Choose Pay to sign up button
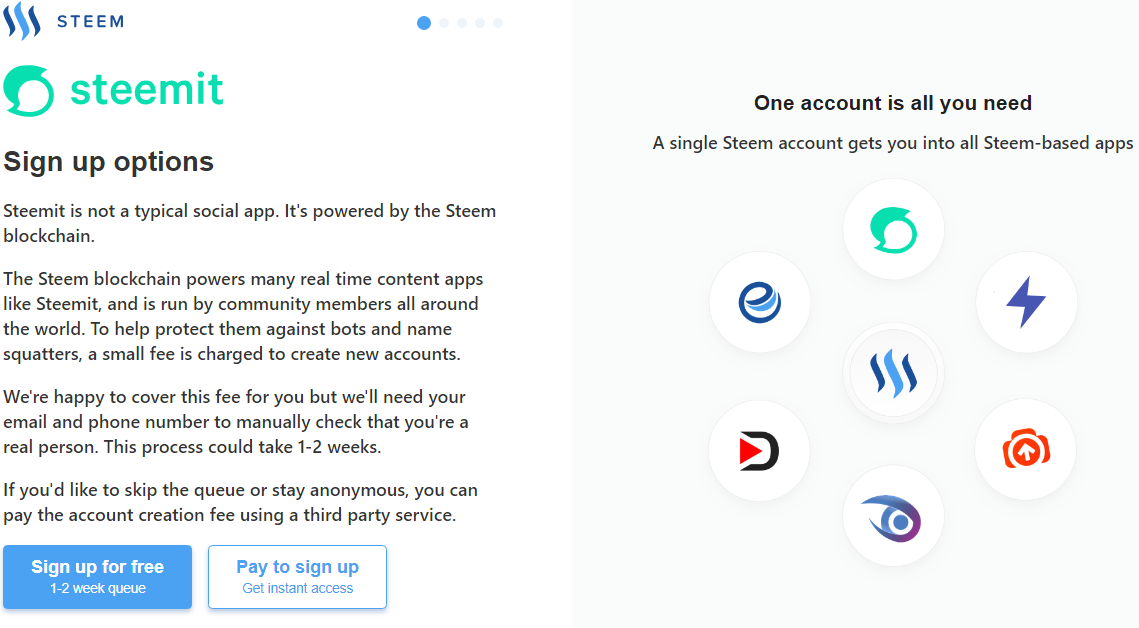The height and width of the screenshot is (628, 1139). (x=297, y=576)
